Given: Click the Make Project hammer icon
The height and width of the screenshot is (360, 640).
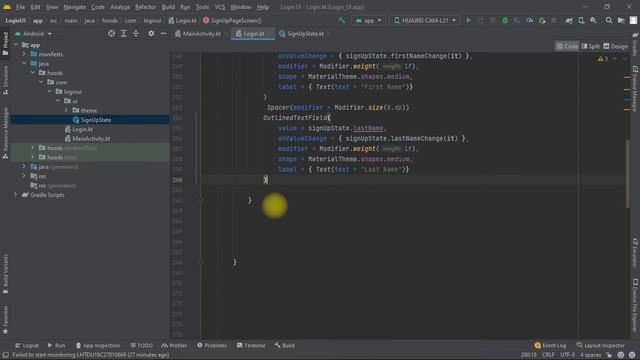Looking at the screenshot, I should click(342, 20).
